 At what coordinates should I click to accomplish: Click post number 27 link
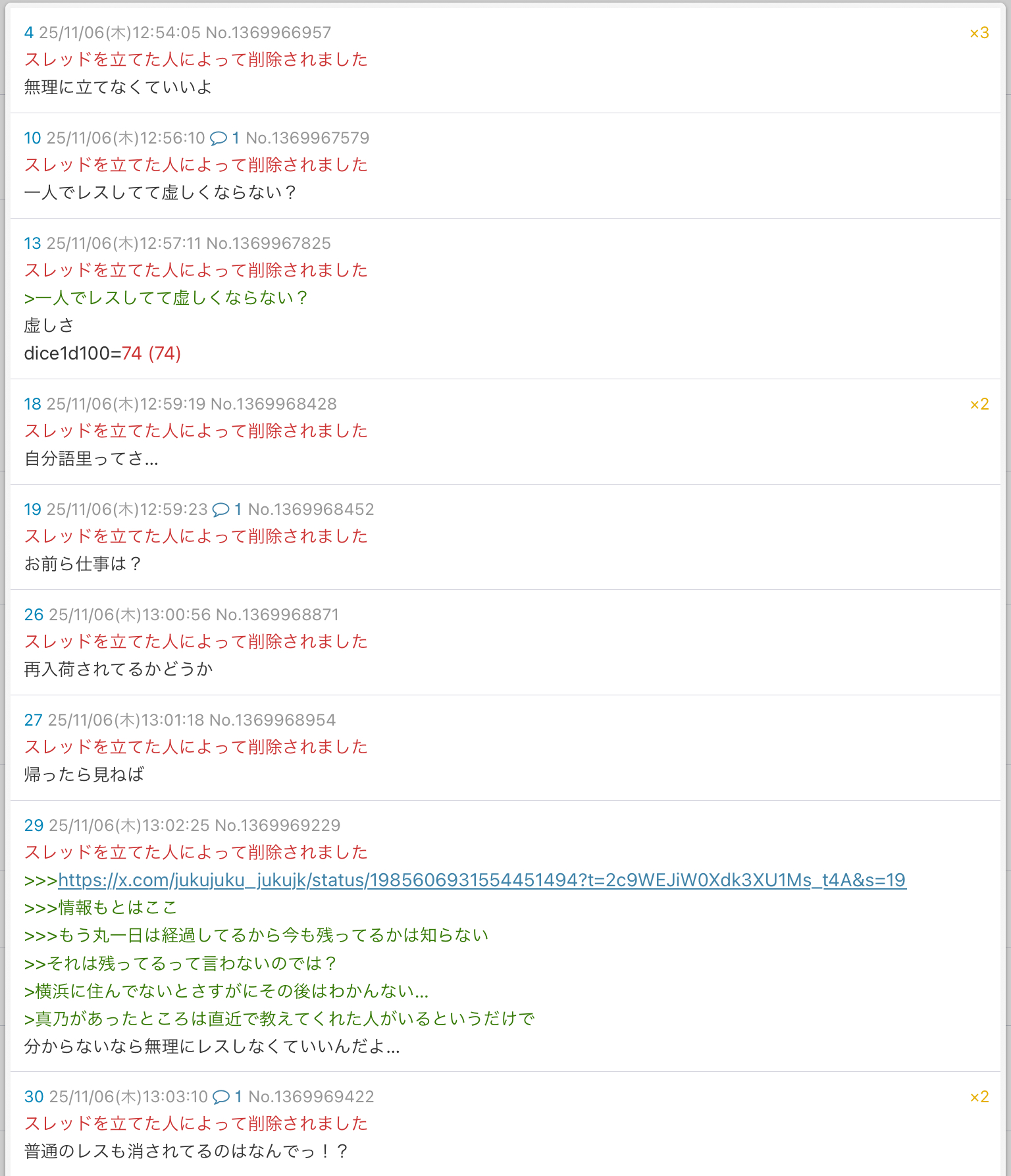point(33,720)
